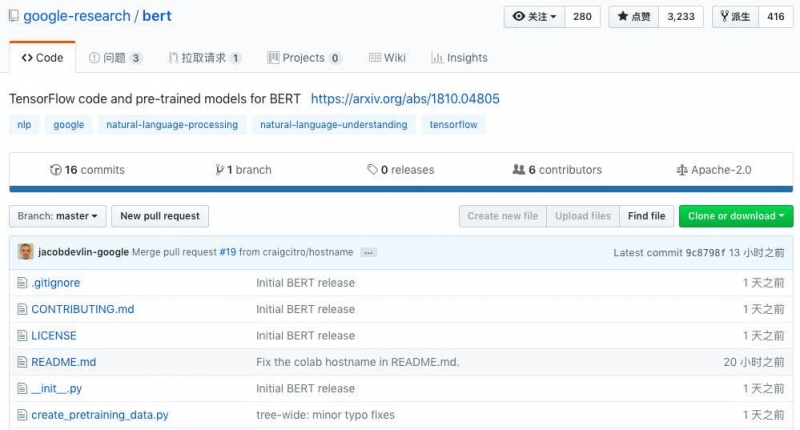View the 3,233 stargazers count
This screenshot has width=800, height=430.
point(681,17)
